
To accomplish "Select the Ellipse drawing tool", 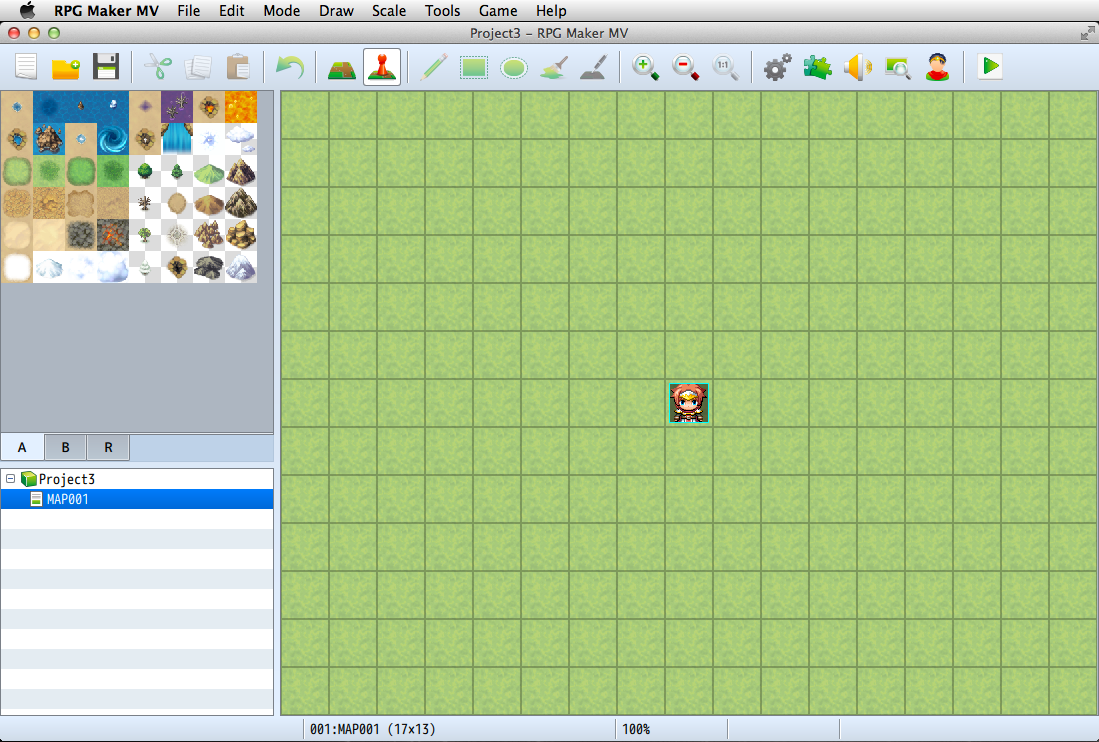I will [x=513, y=68].
